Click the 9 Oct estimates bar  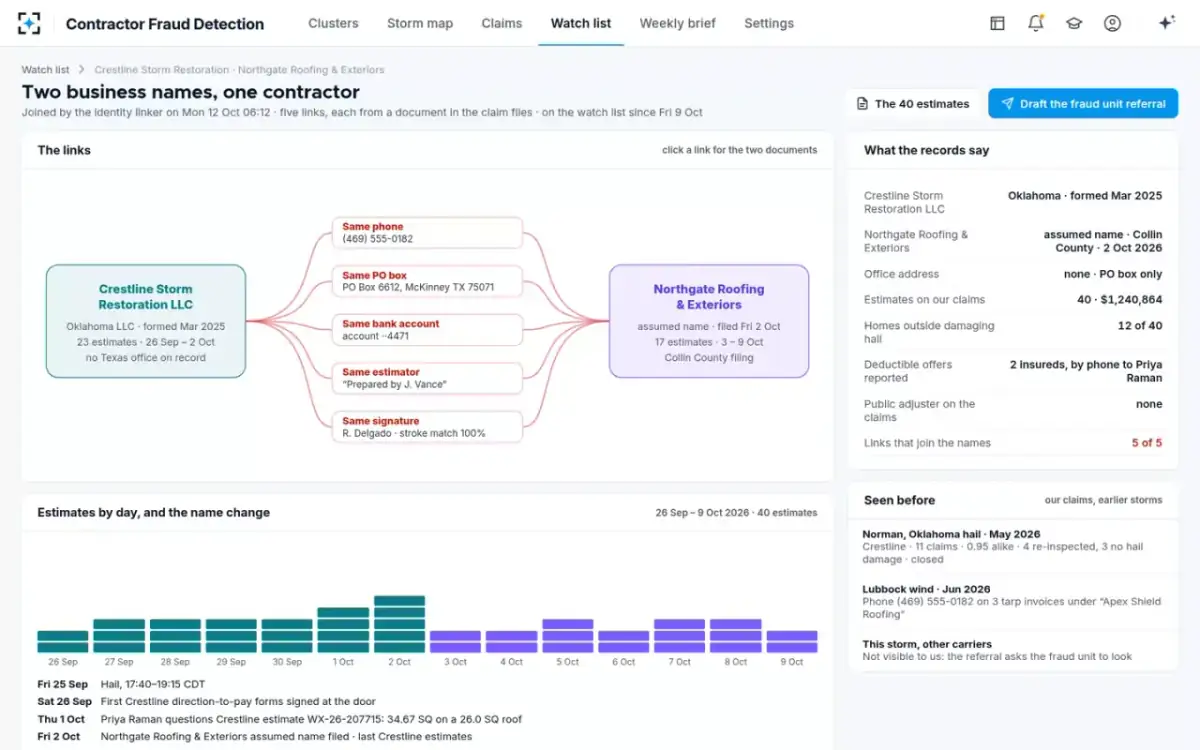(792, 642)
